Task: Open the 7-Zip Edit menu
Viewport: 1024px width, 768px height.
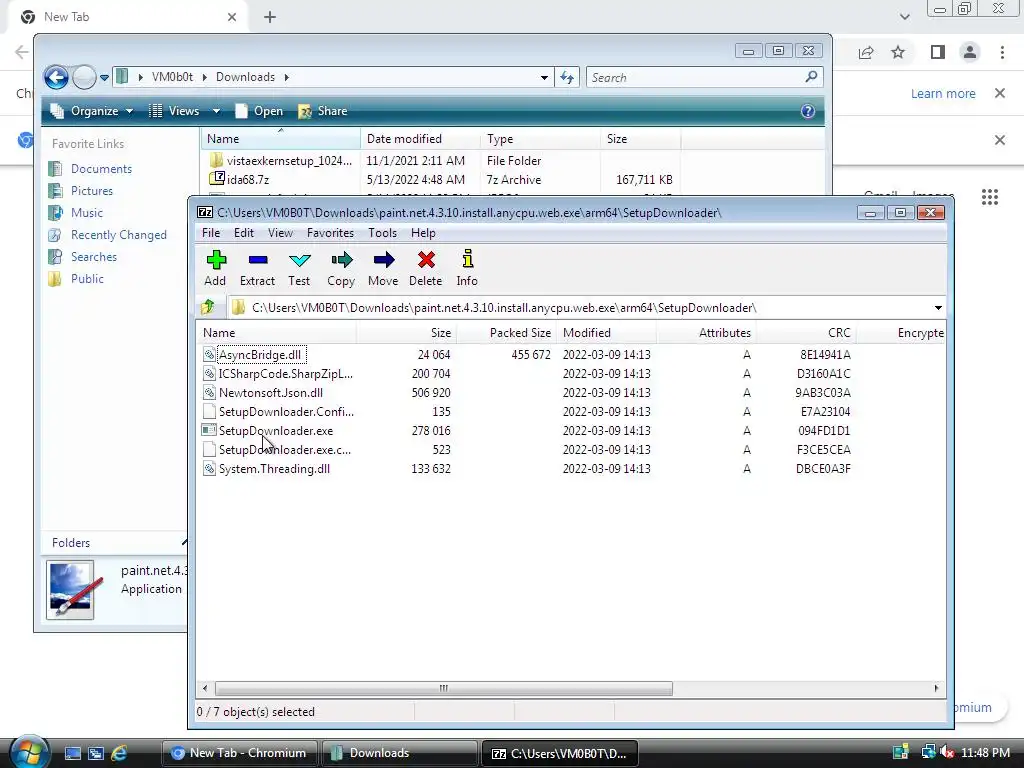Action: click(244, 233)
